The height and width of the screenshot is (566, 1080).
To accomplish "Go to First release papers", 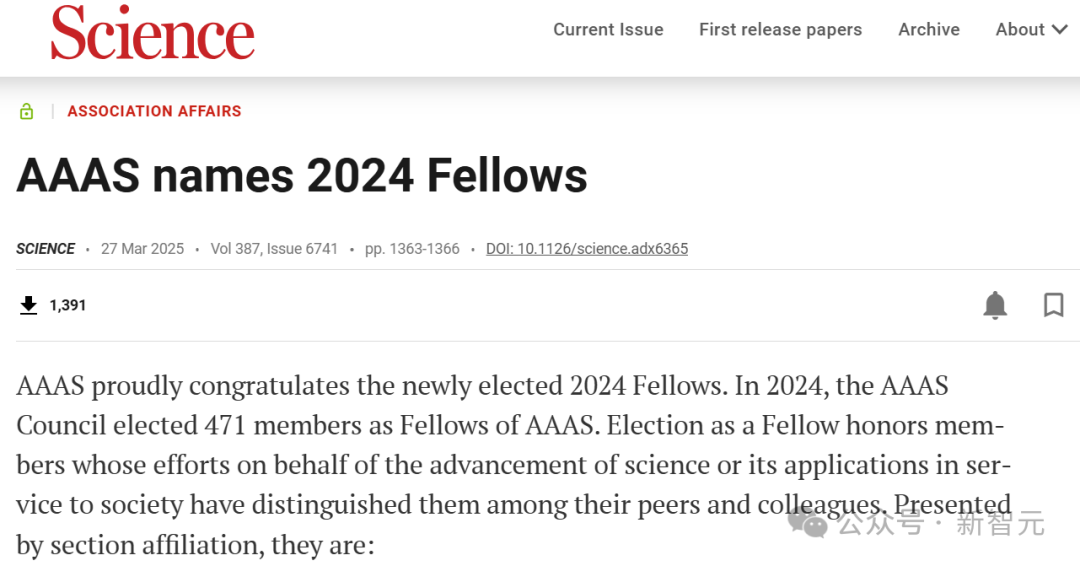I will [780, 30].
